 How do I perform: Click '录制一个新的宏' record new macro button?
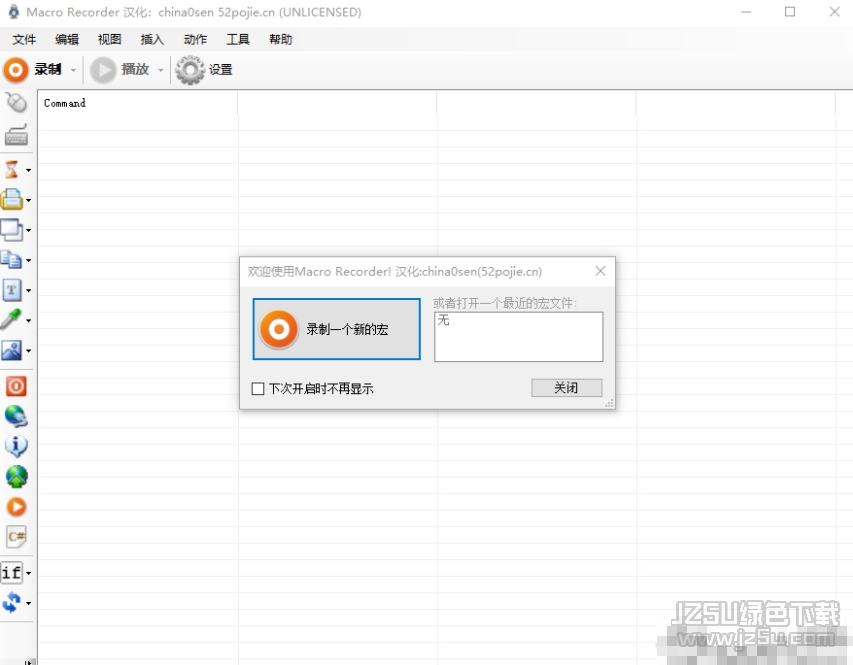point(336,329)
